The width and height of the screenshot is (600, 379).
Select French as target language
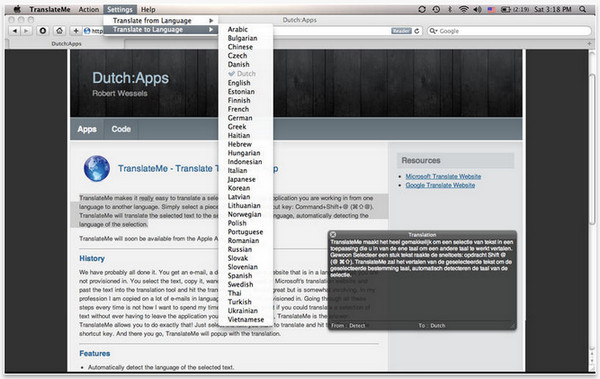[245, 109]
